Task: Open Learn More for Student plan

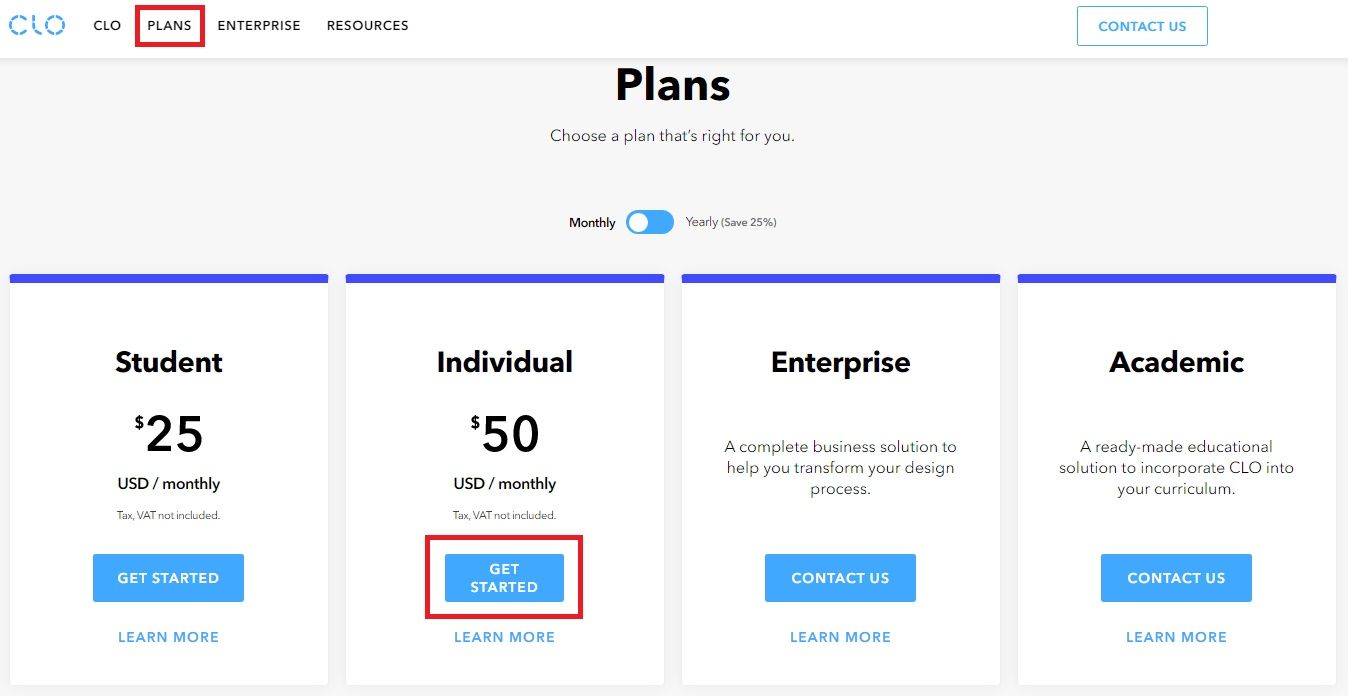Action: point(168,637)
